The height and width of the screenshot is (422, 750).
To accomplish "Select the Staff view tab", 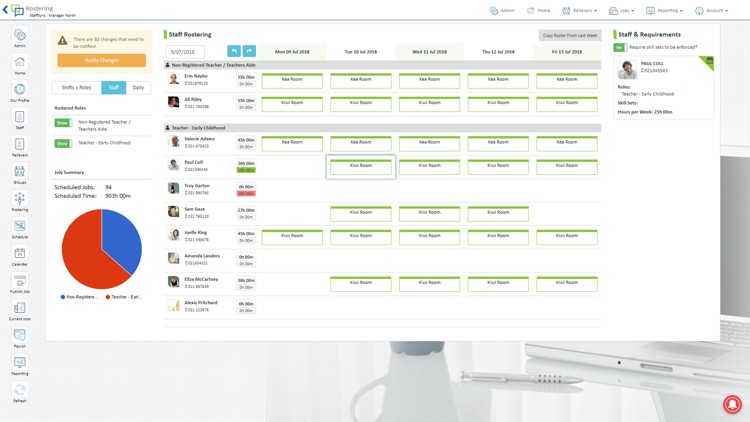I will [114, 88].
